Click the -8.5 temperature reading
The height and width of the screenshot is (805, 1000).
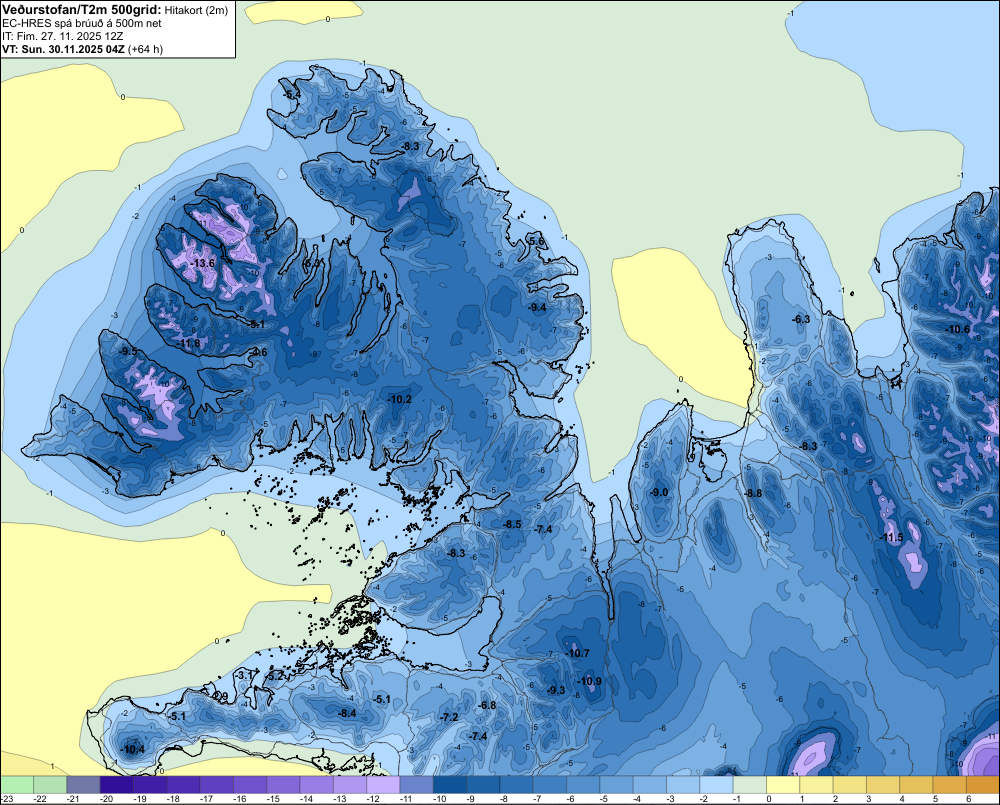[513, 524]
